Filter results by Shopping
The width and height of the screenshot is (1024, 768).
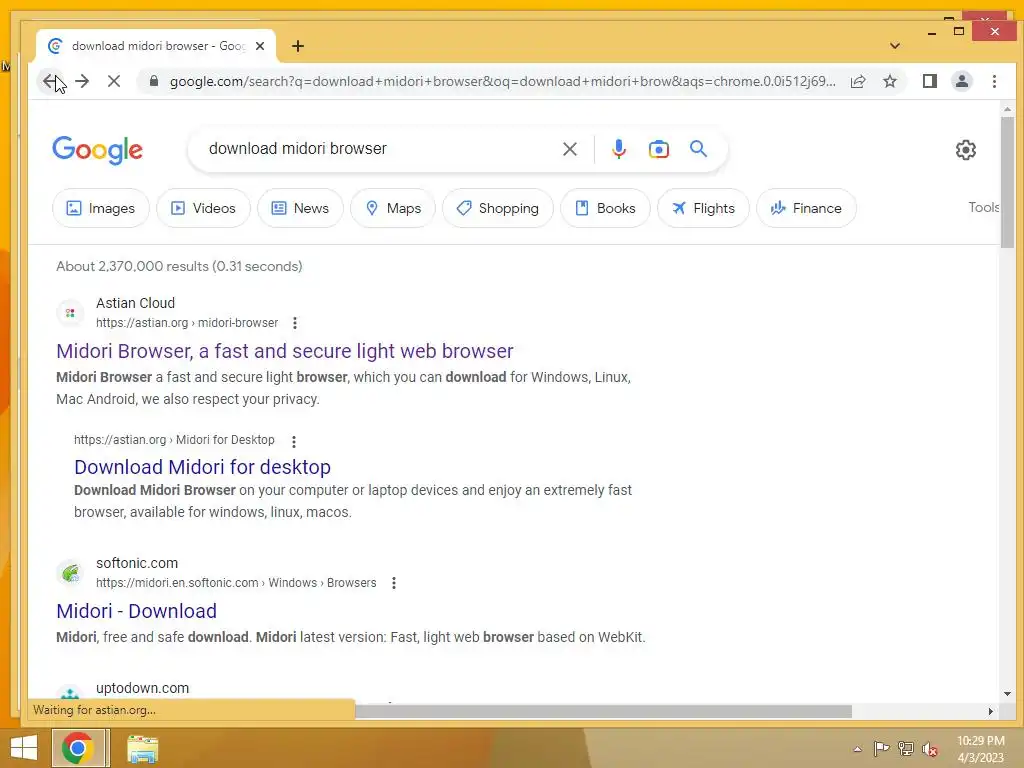pyautogui.click(x=498, y=208)
